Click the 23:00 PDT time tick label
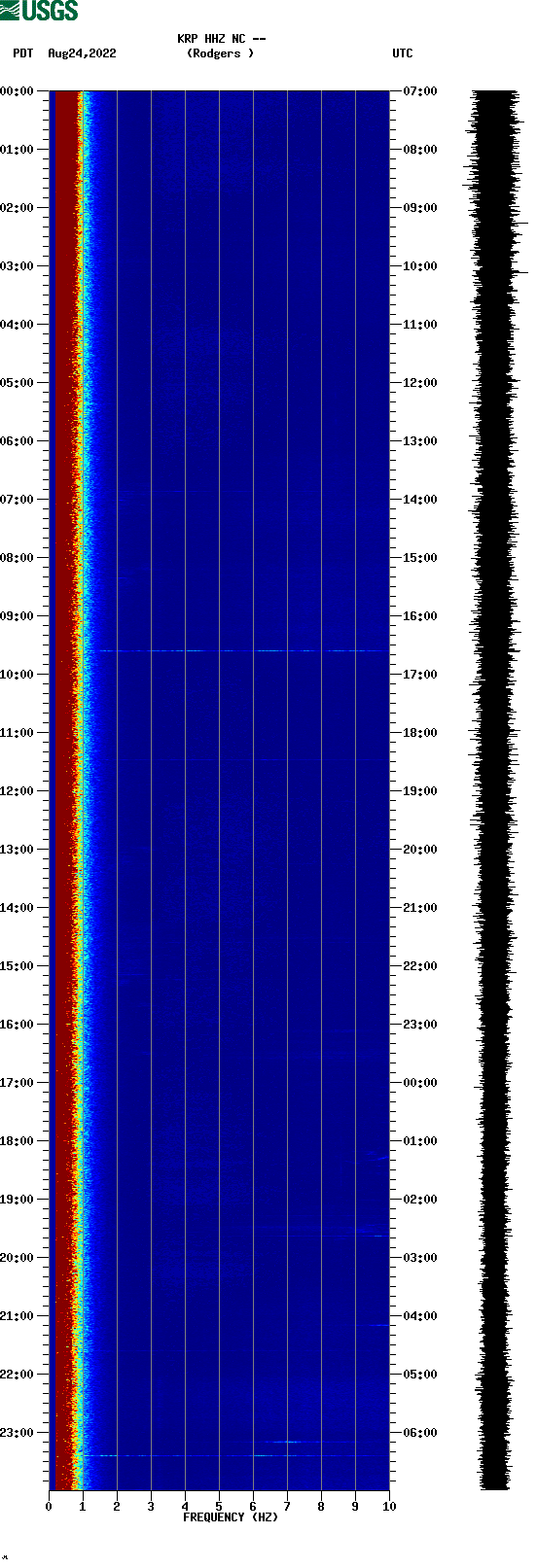This screenshot has height=1568, width=537. [18, 1433]
